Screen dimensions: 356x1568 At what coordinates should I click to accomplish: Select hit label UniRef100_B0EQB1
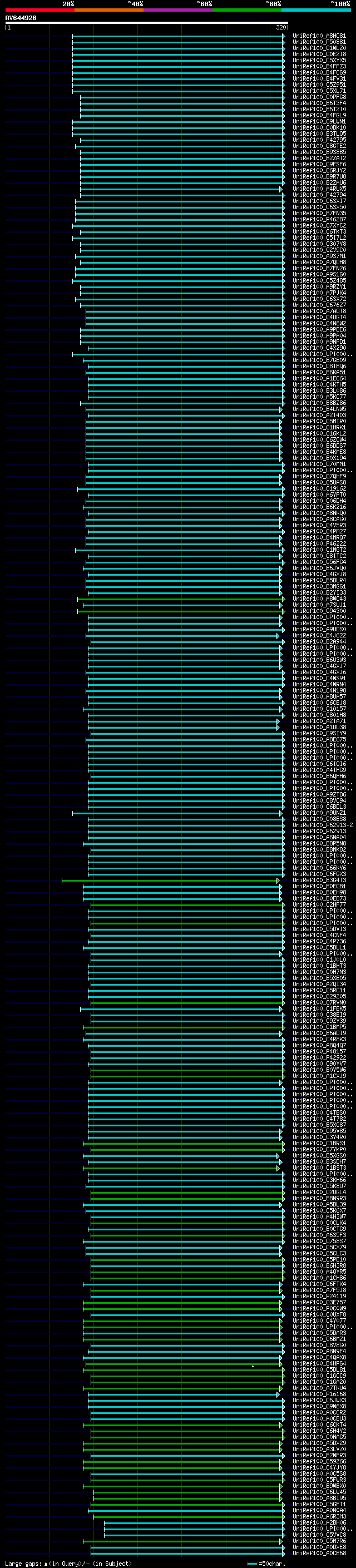click(x=319, y=886)
